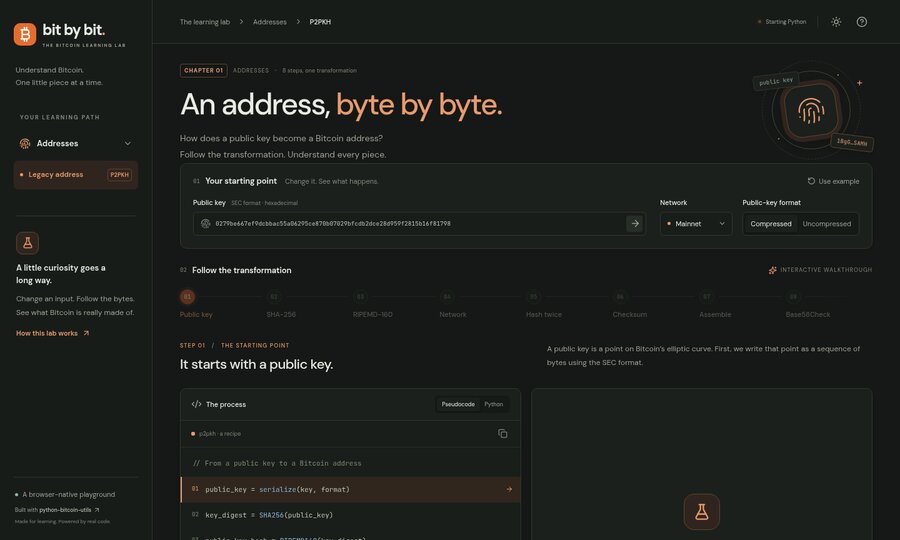Click the Use example button
The height and width of the screenshot is (540, 900).
click(x=833, y=181)
